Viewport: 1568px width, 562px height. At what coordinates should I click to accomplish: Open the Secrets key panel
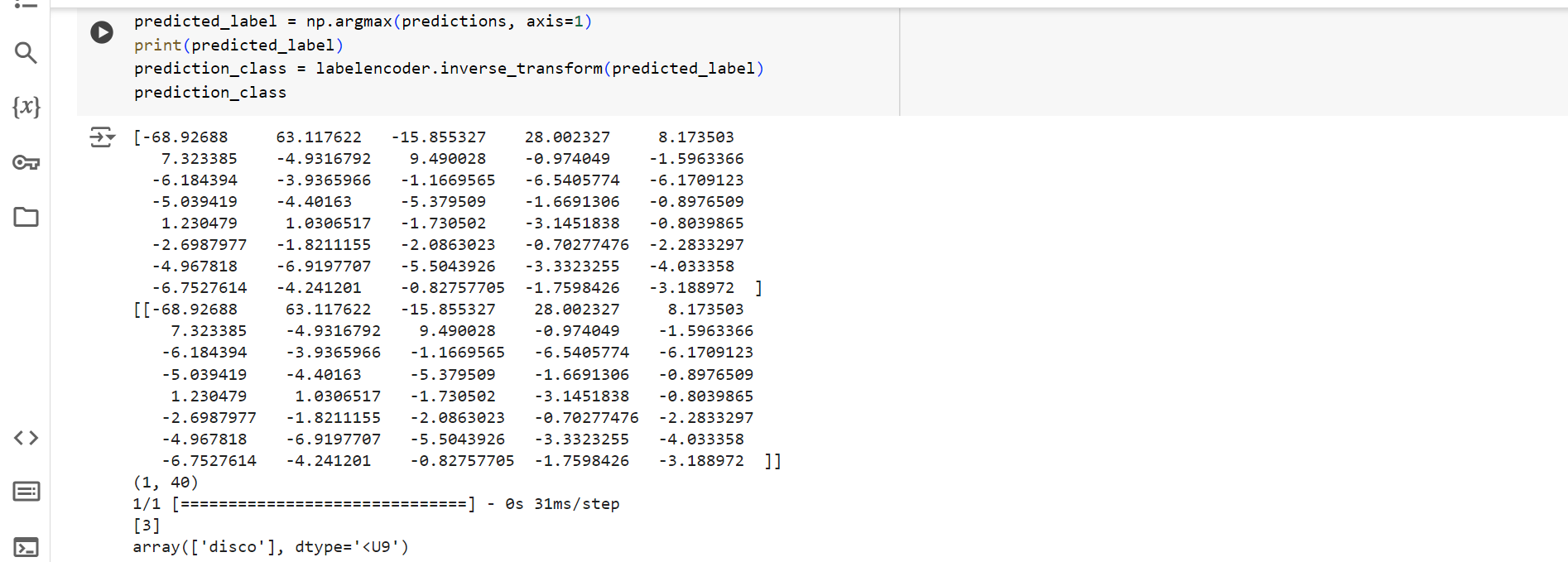click(x=26, y=162)
